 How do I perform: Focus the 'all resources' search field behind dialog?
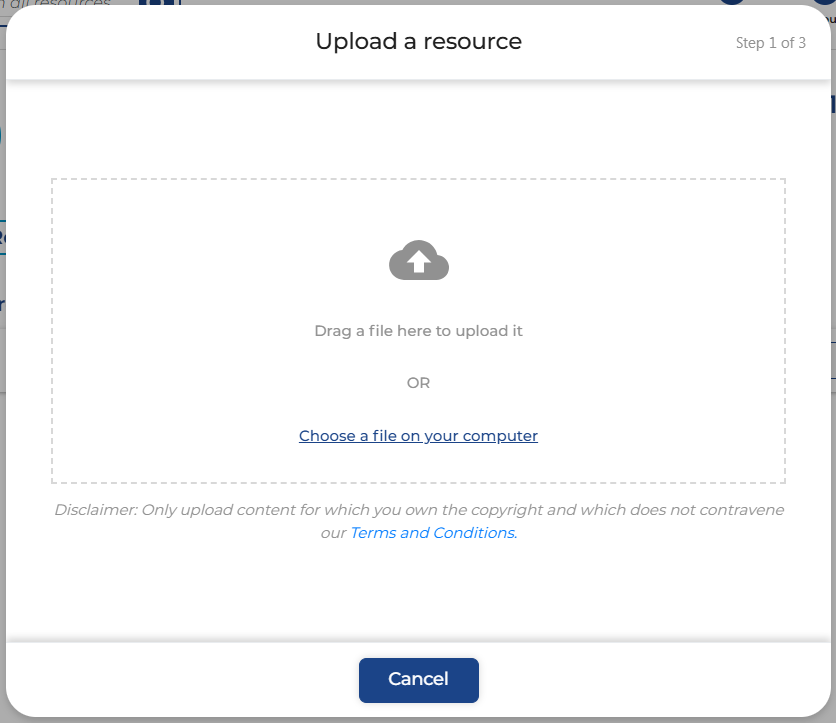60,4
